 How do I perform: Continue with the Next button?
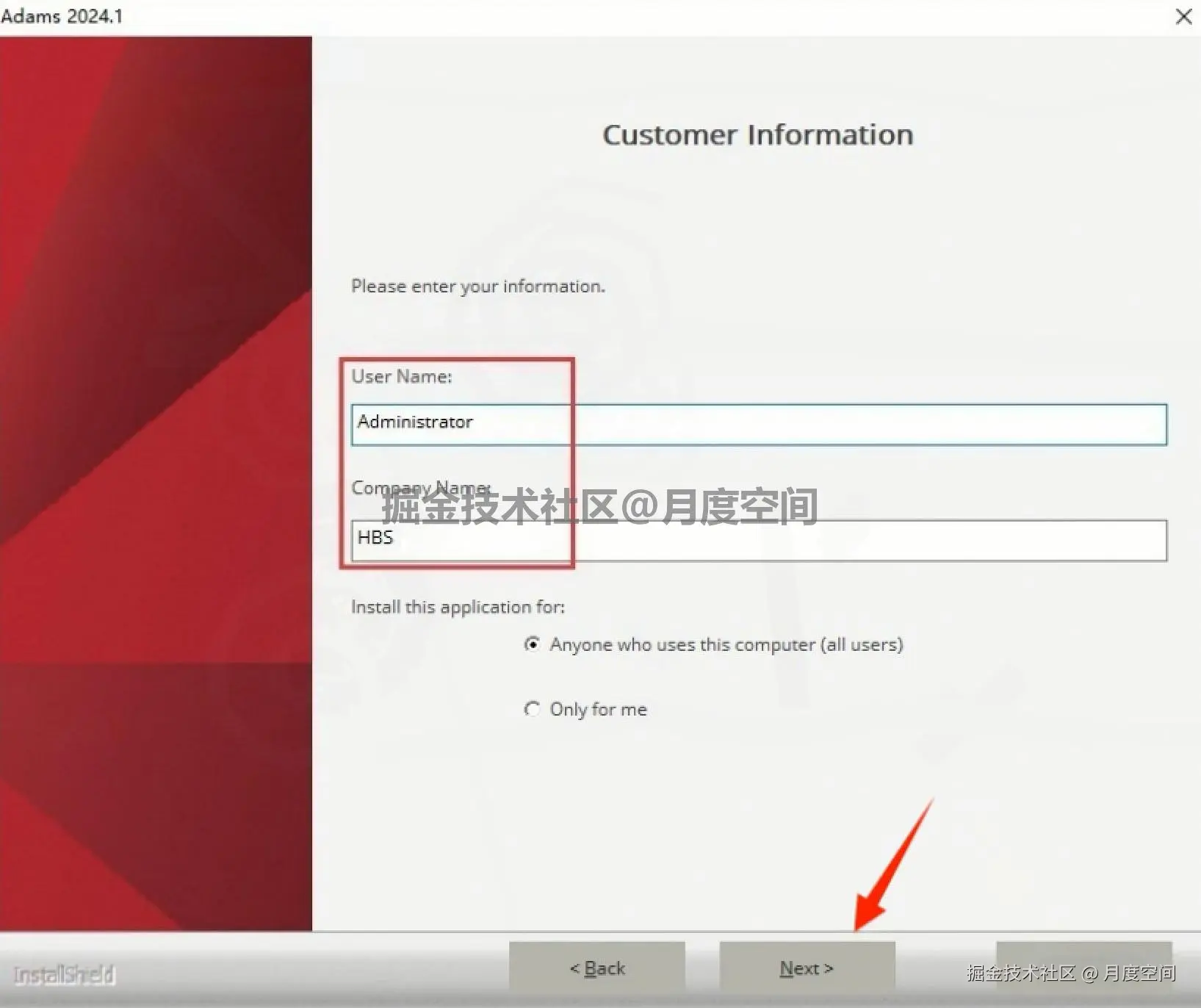pos(807,968)
